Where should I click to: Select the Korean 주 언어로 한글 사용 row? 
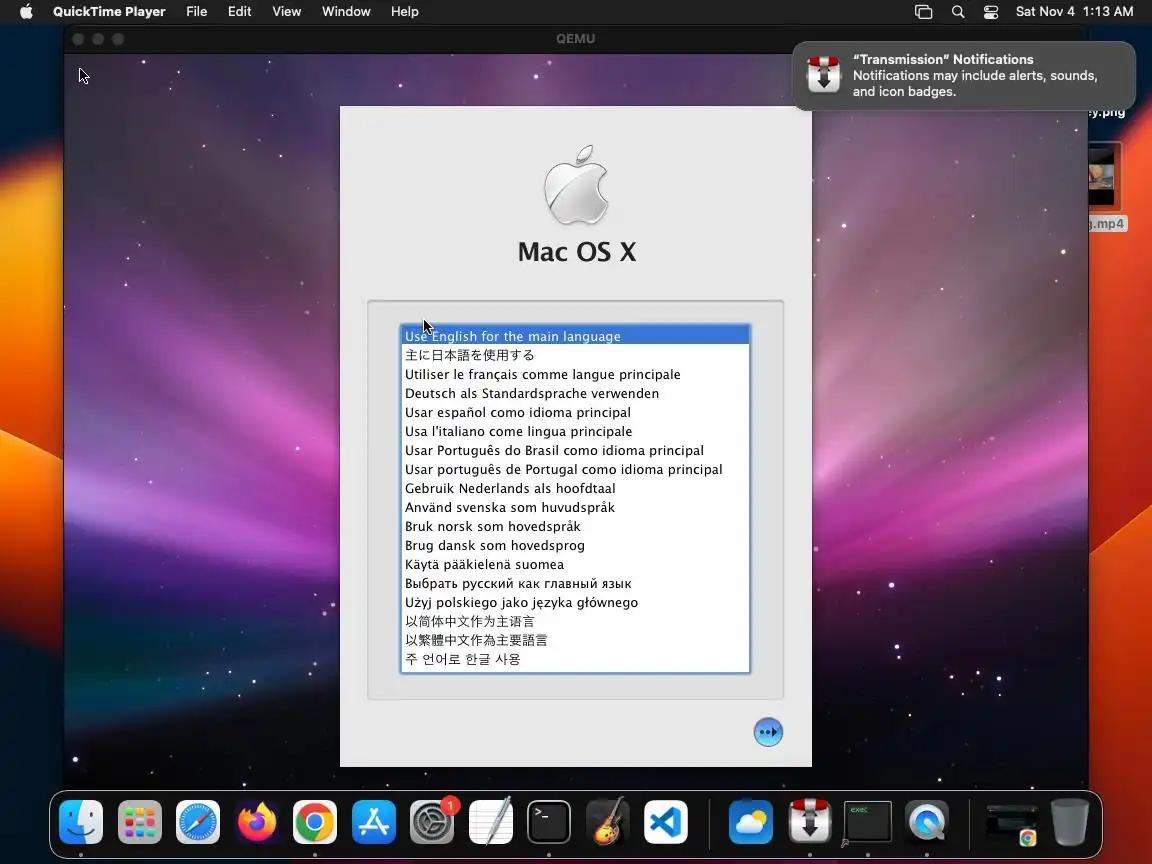click(x=575, y=660)
